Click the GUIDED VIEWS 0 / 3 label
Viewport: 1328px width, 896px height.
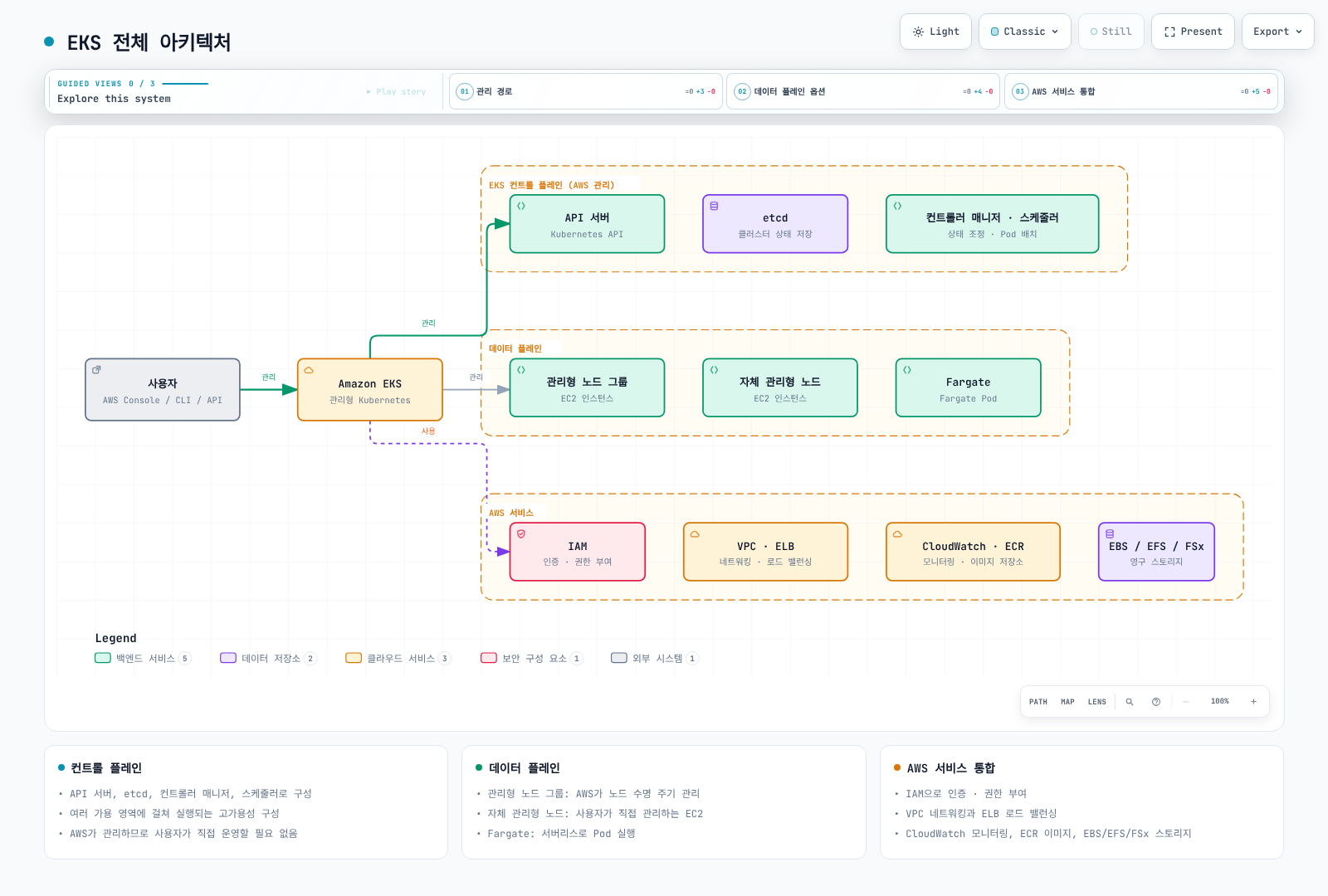tap(106, 84)
